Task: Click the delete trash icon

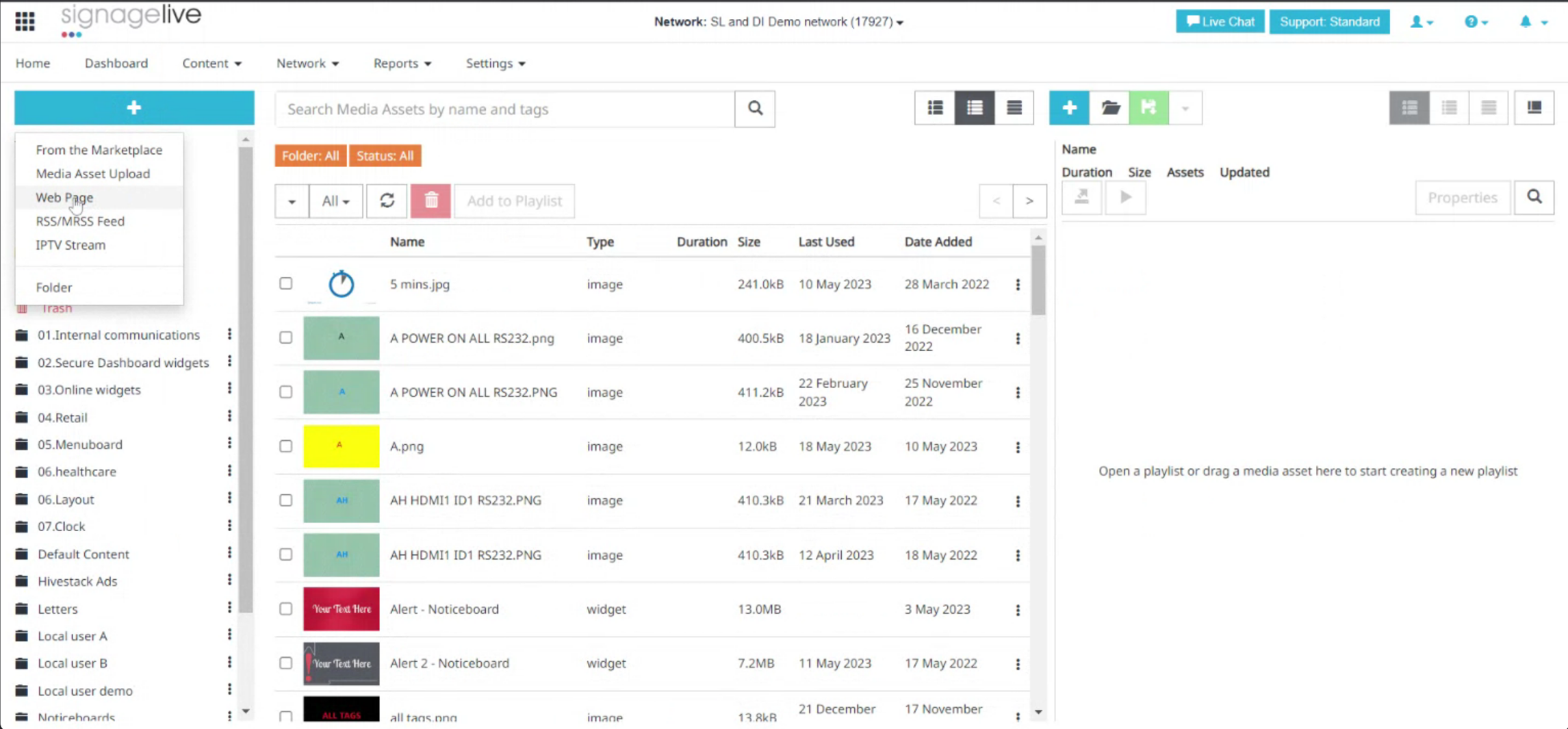Action: point(430,201)
